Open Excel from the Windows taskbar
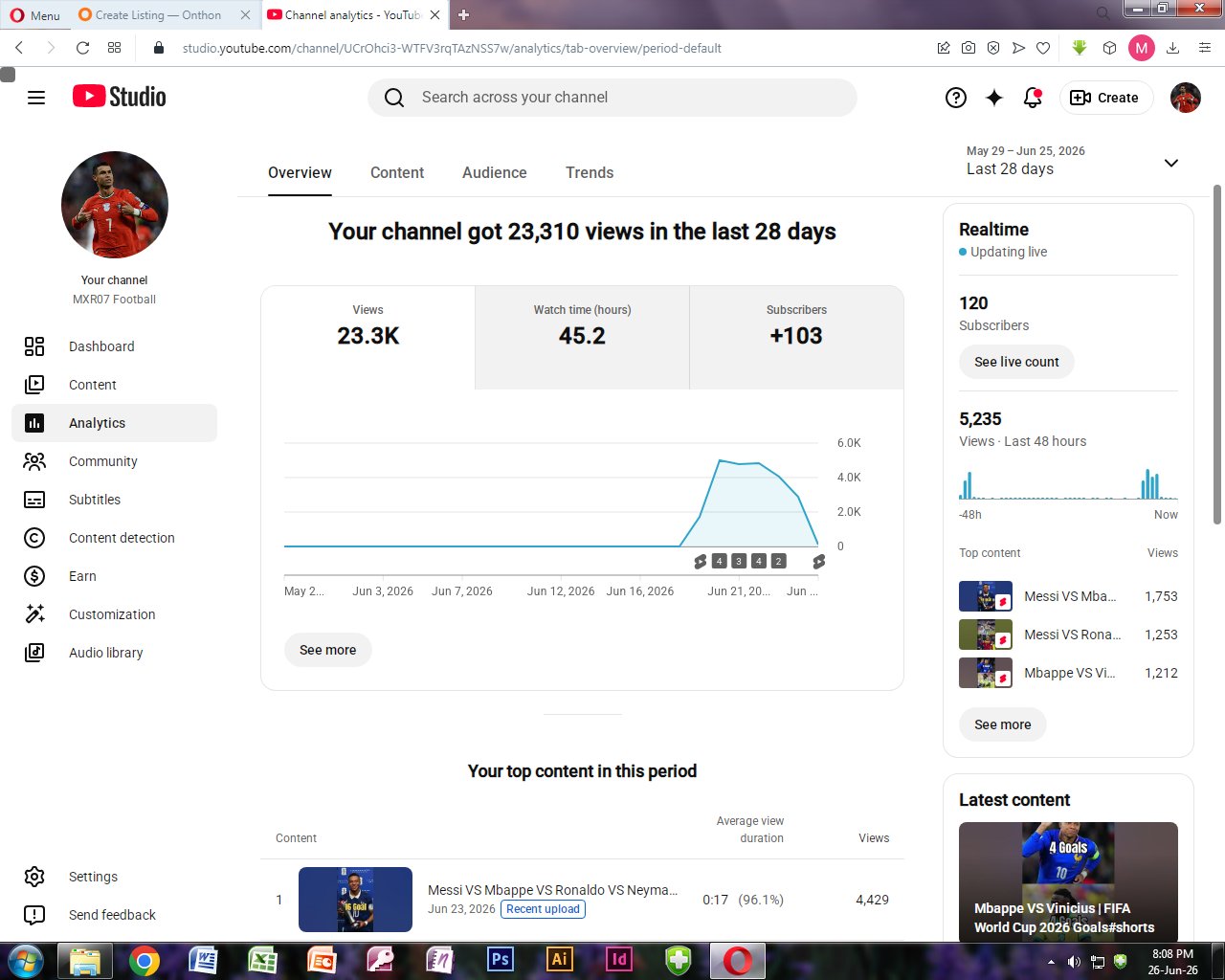1225x980 pixels. (263, 960)
